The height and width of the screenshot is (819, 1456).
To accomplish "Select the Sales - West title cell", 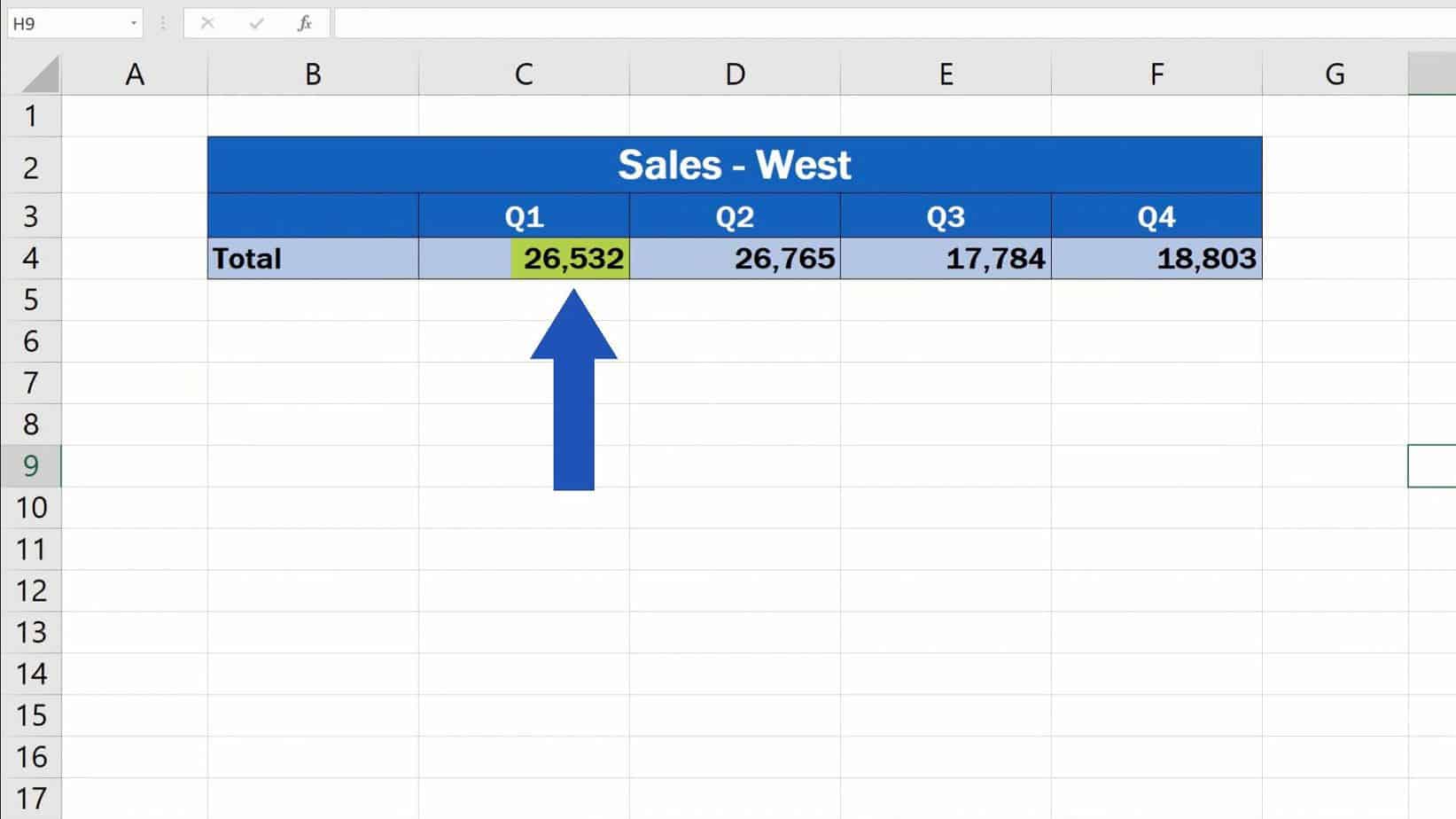I will 736,165.
